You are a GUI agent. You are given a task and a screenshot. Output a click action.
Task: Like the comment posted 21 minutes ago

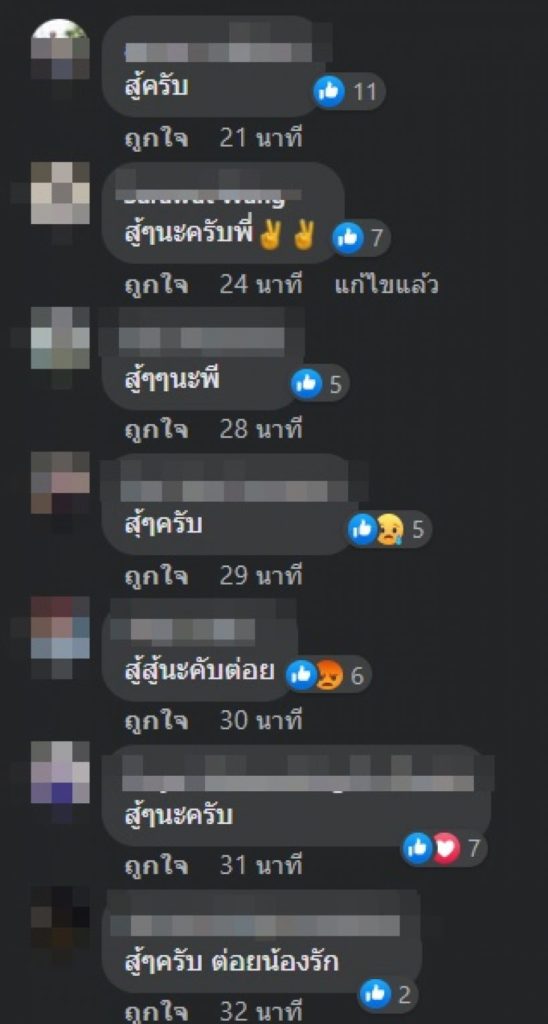coord(157,140)
